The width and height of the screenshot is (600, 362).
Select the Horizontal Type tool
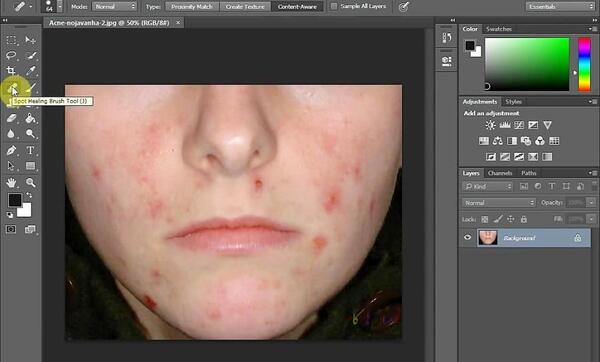click(30, 150)
